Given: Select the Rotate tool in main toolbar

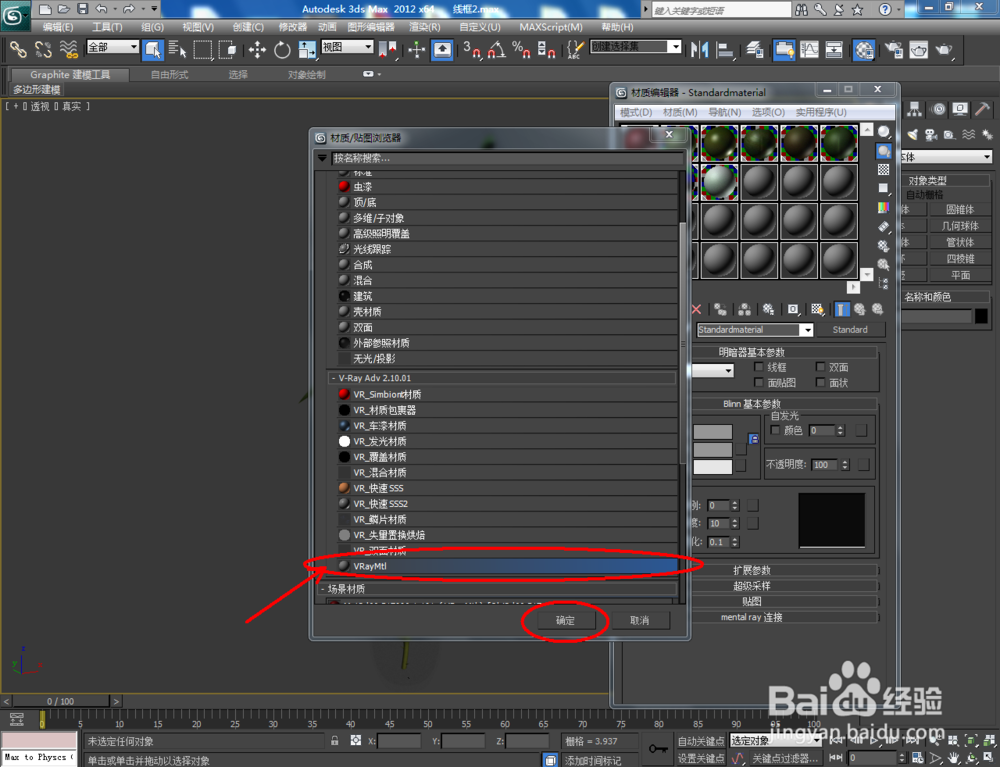Looking at the screenshot, I should pos(282,50).
